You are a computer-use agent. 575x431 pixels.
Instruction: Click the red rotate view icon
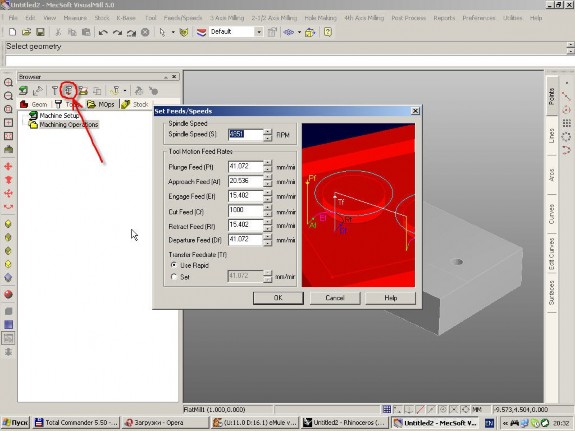pyautogui.click(x=8, y=207)
